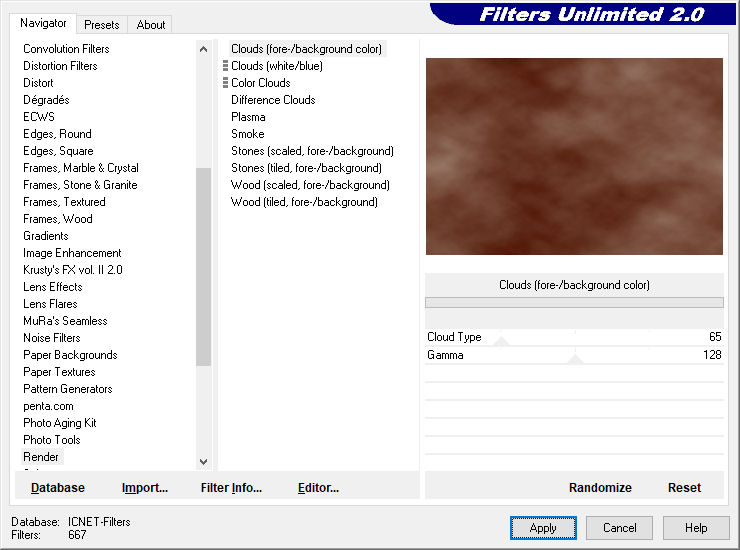Click the icon beside Clouds (white/blue)

click(226, 66)
